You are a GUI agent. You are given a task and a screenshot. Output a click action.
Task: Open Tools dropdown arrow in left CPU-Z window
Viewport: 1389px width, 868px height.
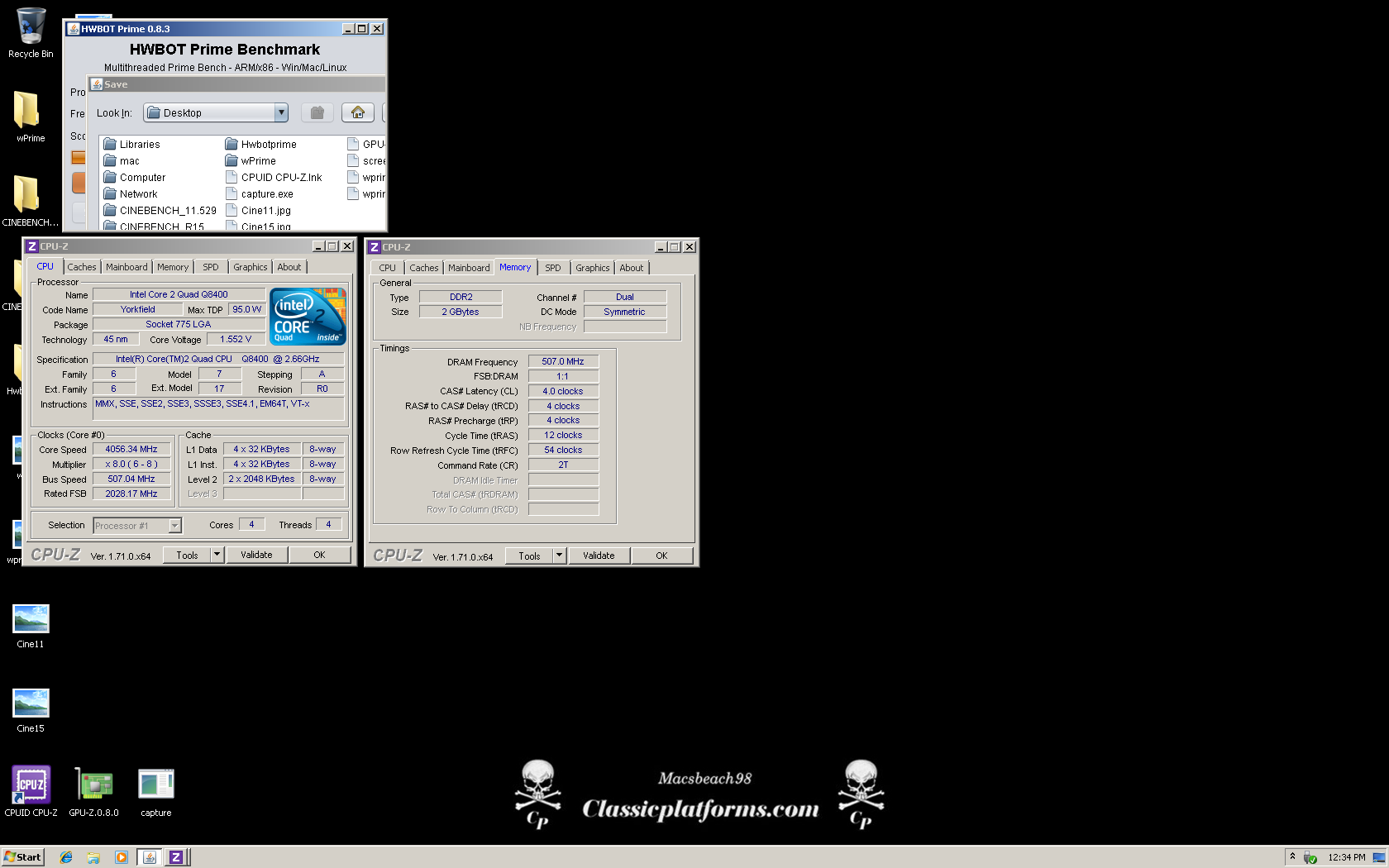[x=217, y=555]
